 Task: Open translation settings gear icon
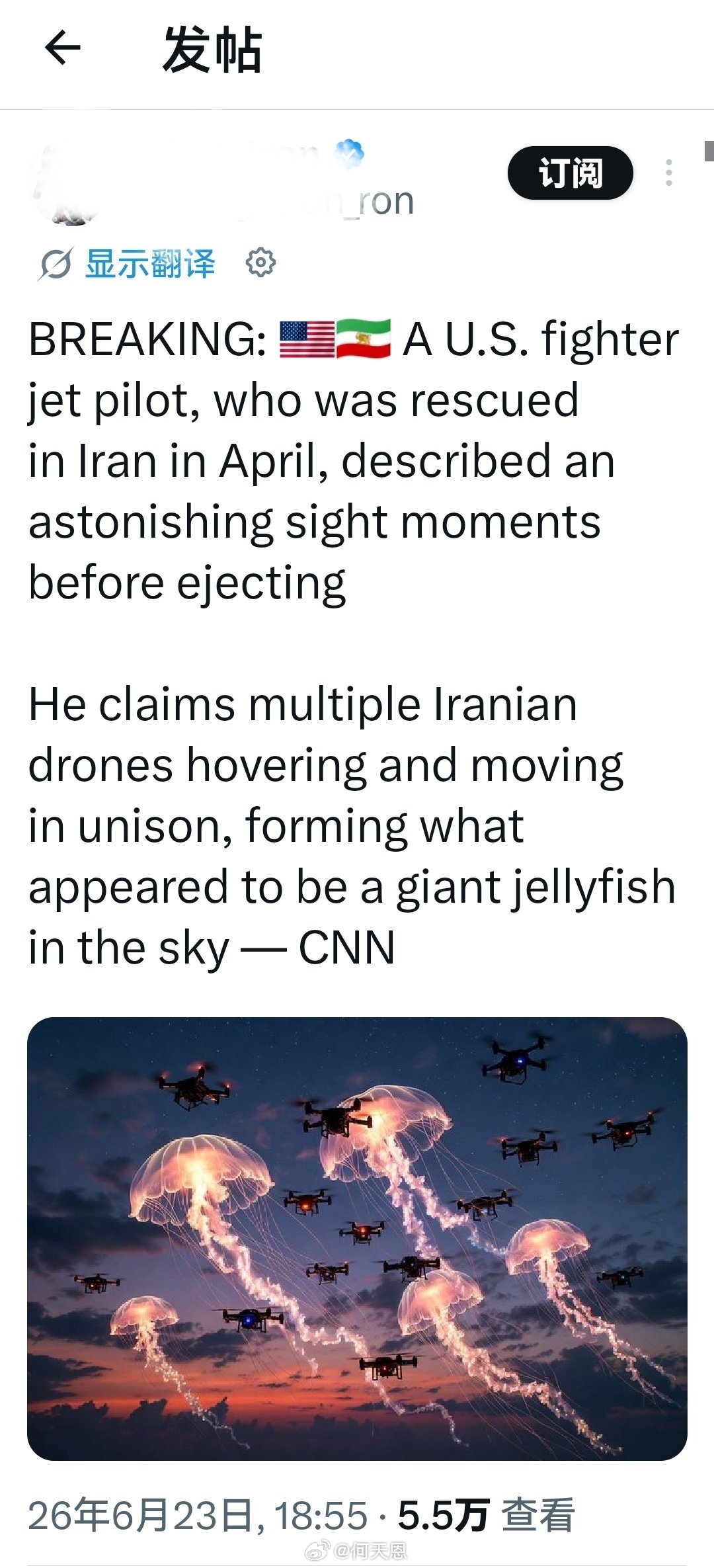(260, 263)
